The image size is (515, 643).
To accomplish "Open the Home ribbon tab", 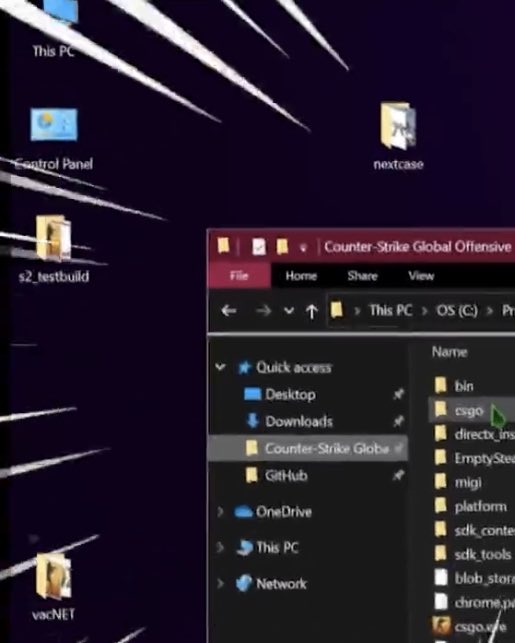I will (x=301, y=276).
